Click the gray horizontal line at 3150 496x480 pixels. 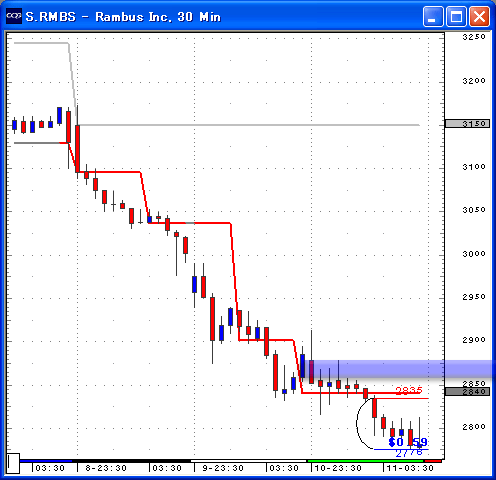(249, 125)
